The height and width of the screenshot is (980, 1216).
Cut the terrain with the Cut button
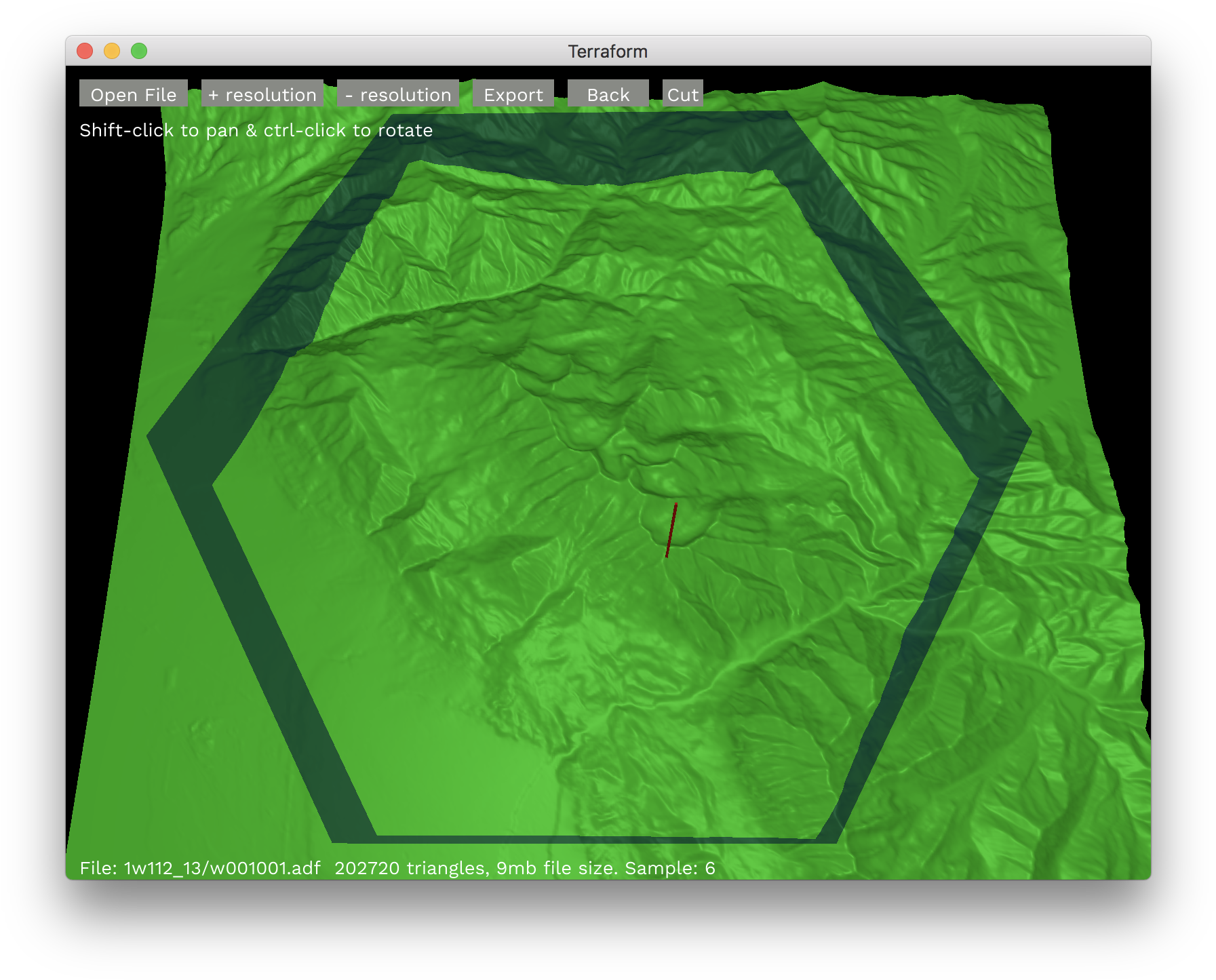pyautogui.click(x=682, y=94)
